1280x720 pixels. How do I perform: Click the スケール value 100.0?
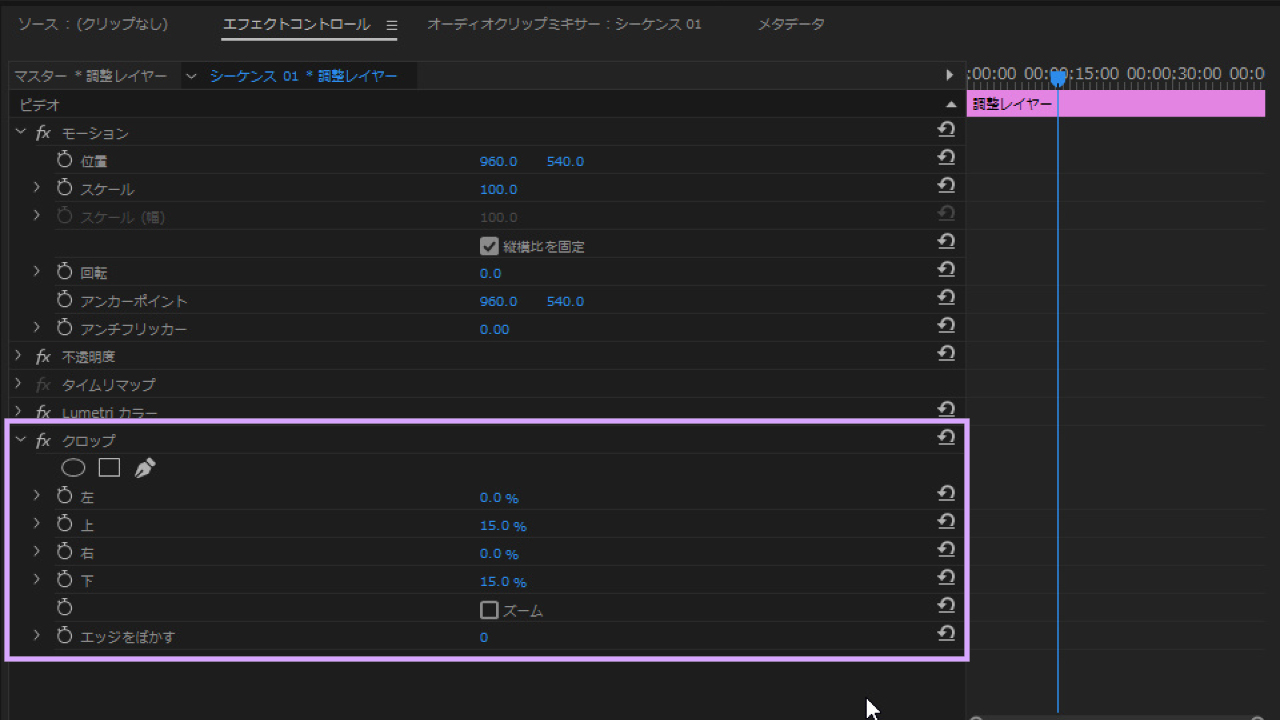pyautogui.click(x=499, y=189)
